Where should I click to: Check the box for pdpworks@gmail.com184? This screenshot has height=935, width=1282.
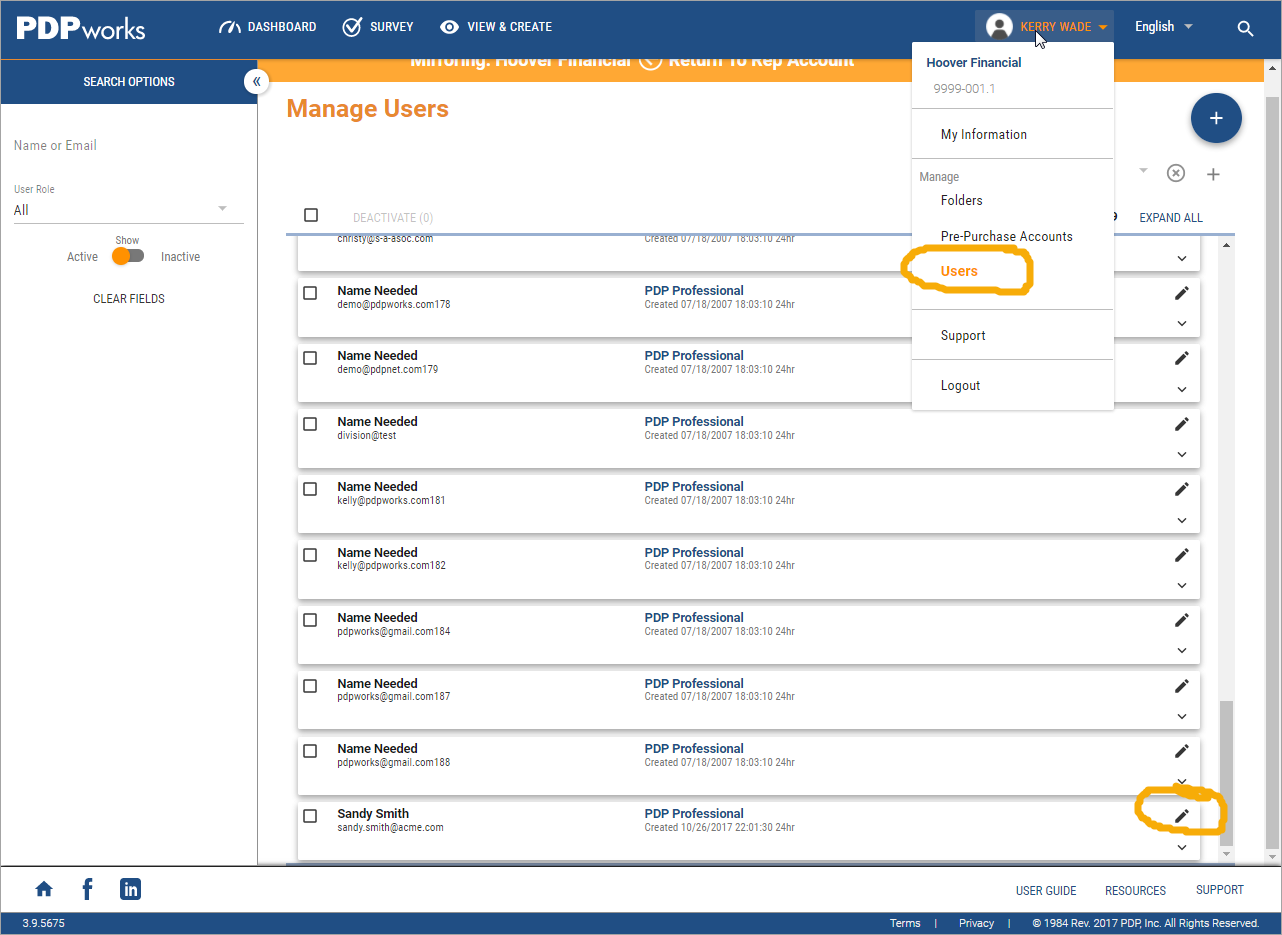pyautogui.click(x=310, y=620)
